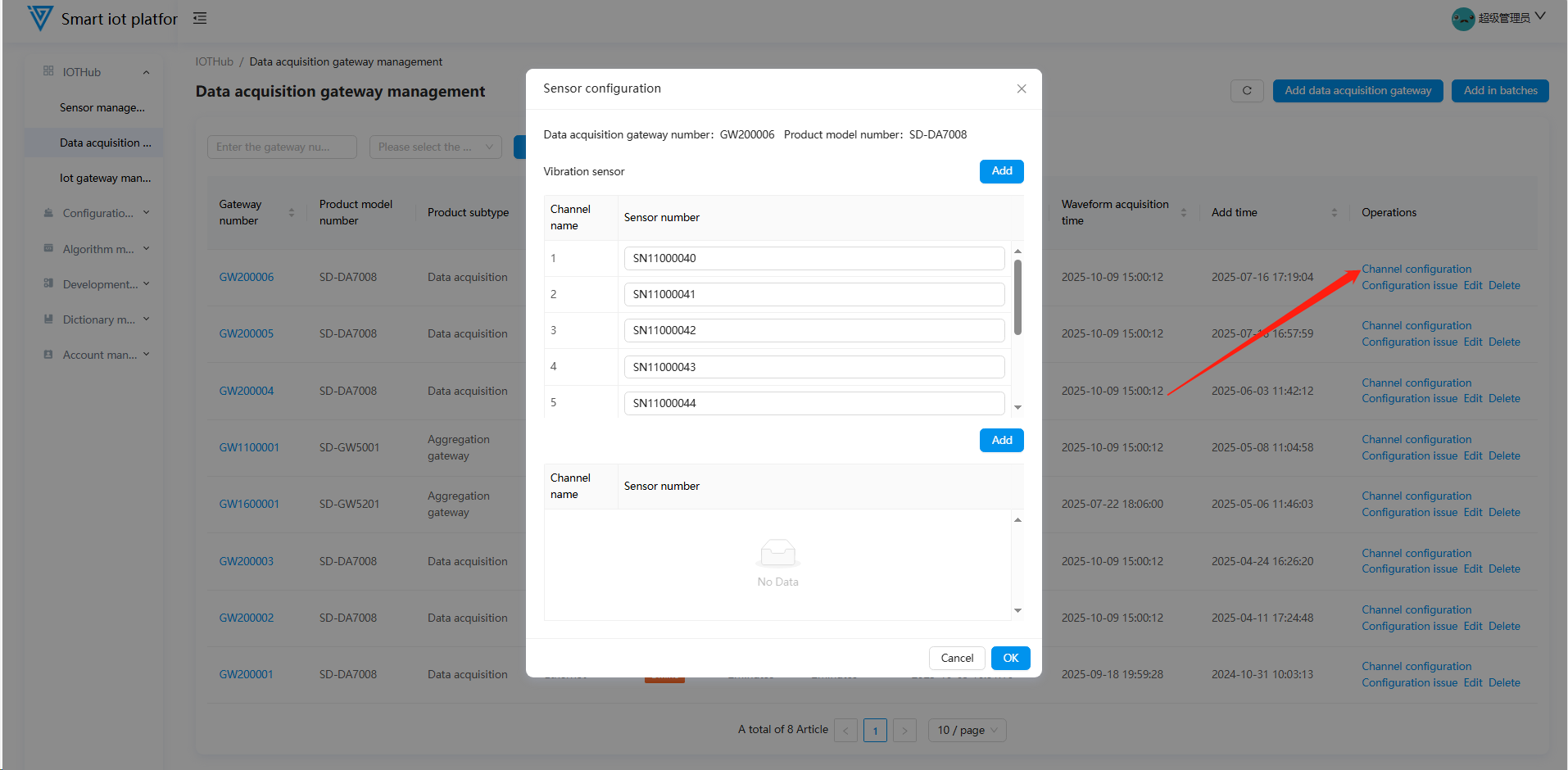This screenshot has width=1568, height=770.
Task: Open the Dictionary management sidebar menu
Action: point(98,319)
